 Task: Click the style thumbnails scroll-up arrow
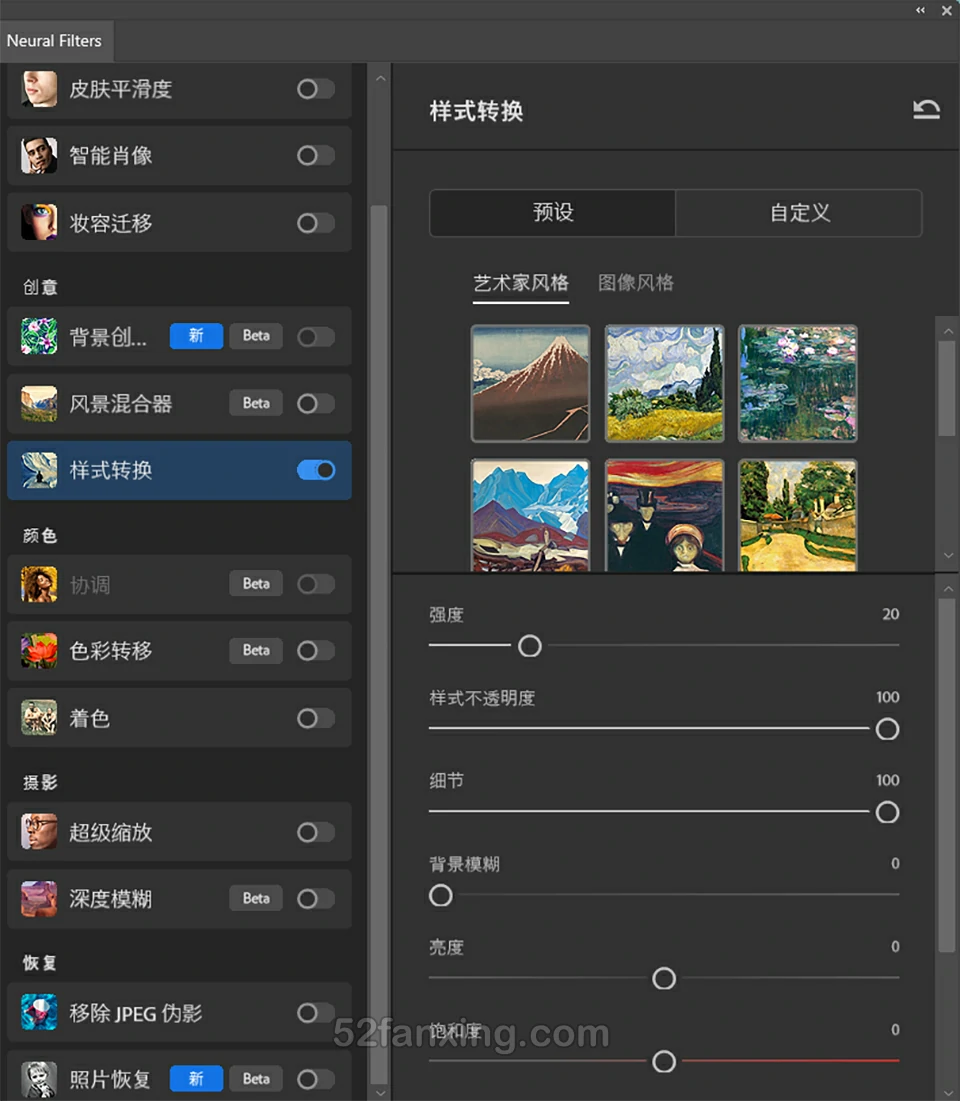tap(948, 331)
